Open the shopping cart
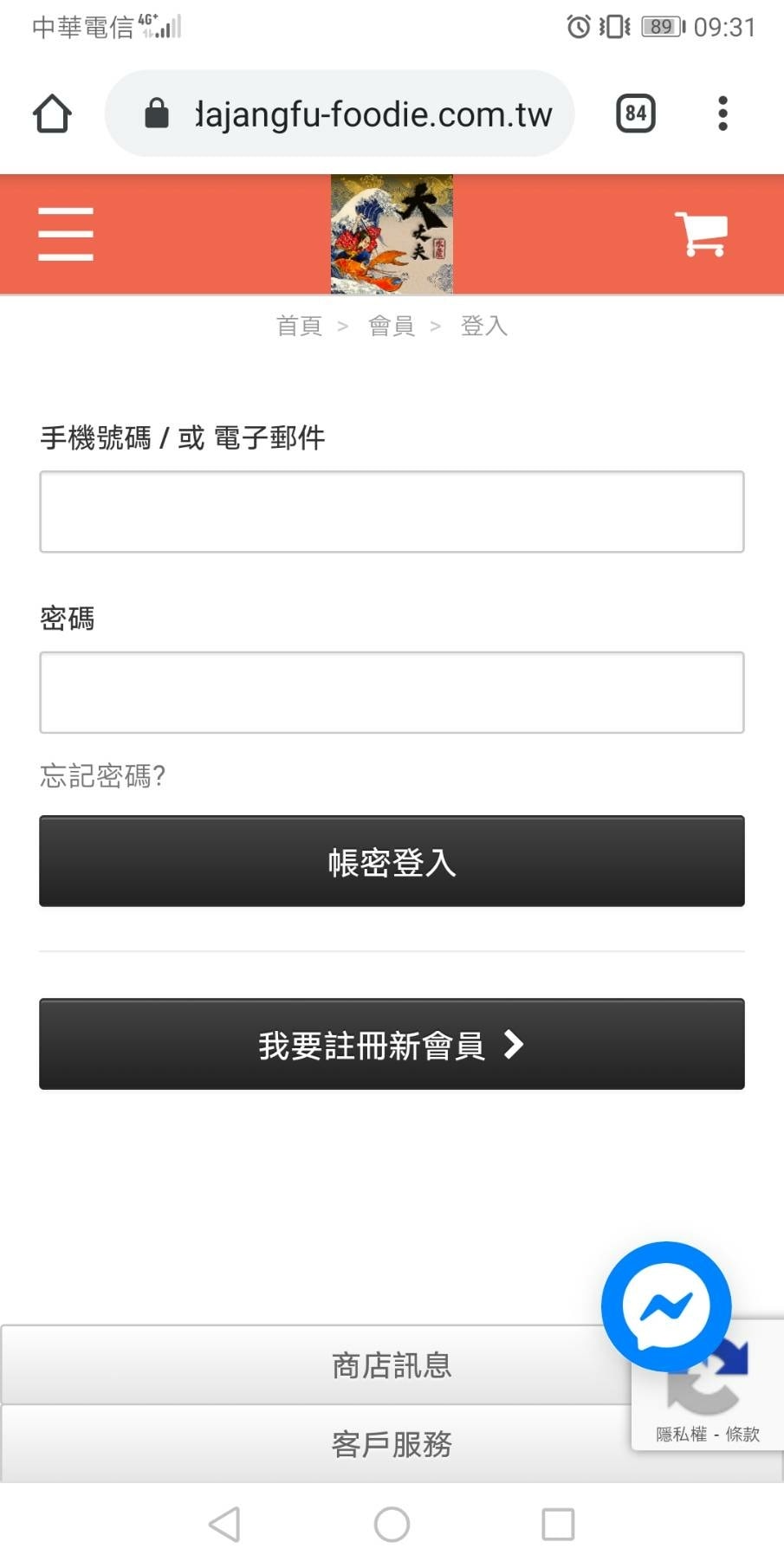 (701, 234)
